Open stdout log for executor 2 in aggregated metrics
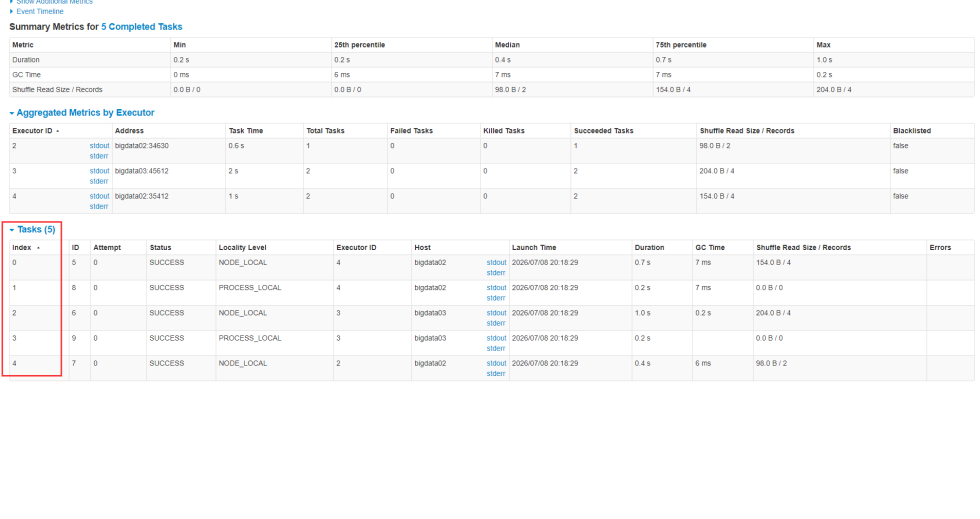The width and height of the screenshot is (980, 519). click(x=99, y=144)
